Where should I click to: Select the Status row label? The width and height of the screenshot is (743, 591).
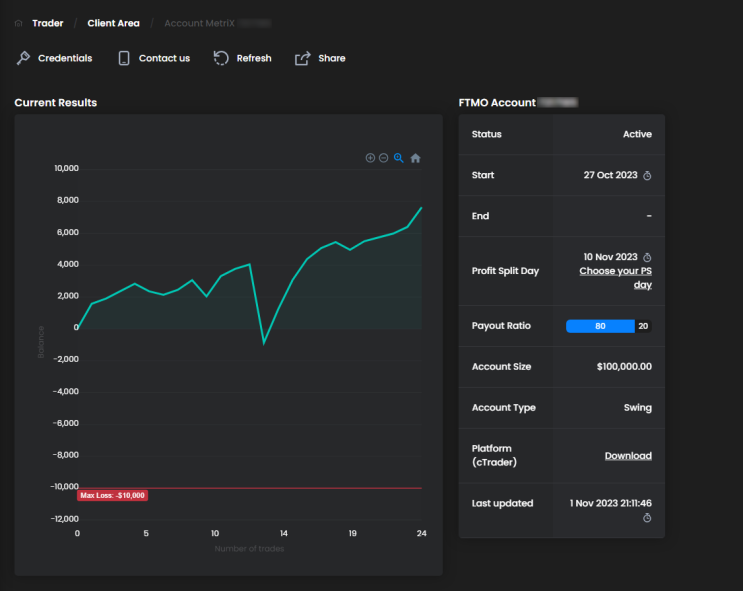pos(486,134)
